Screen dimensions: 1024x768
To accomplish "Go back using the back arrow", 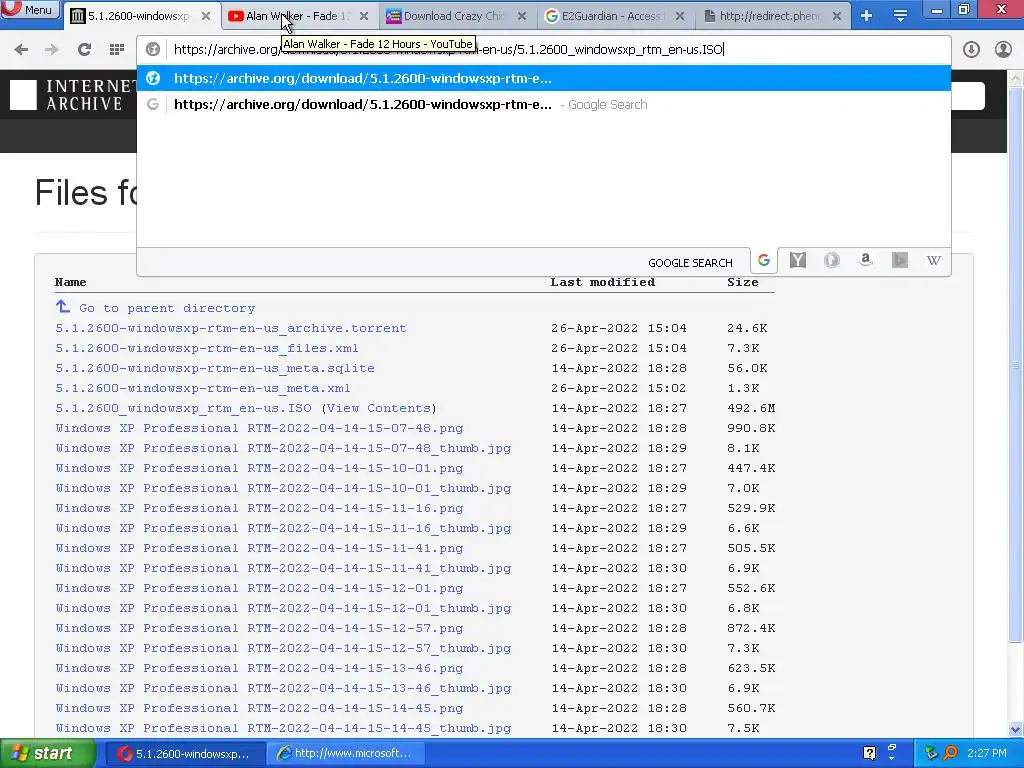I will coord(21,50).
